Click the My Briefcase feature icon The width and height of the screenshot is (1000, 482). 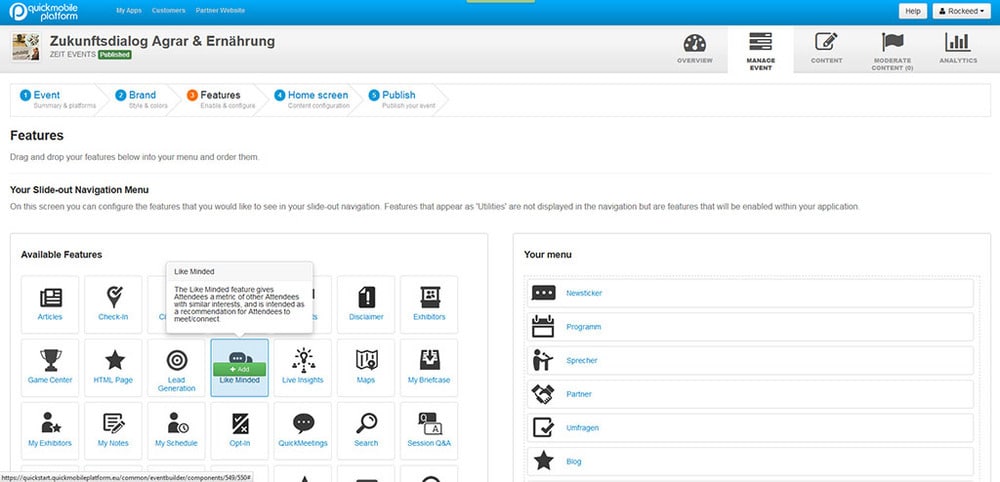tap(429, 360)
